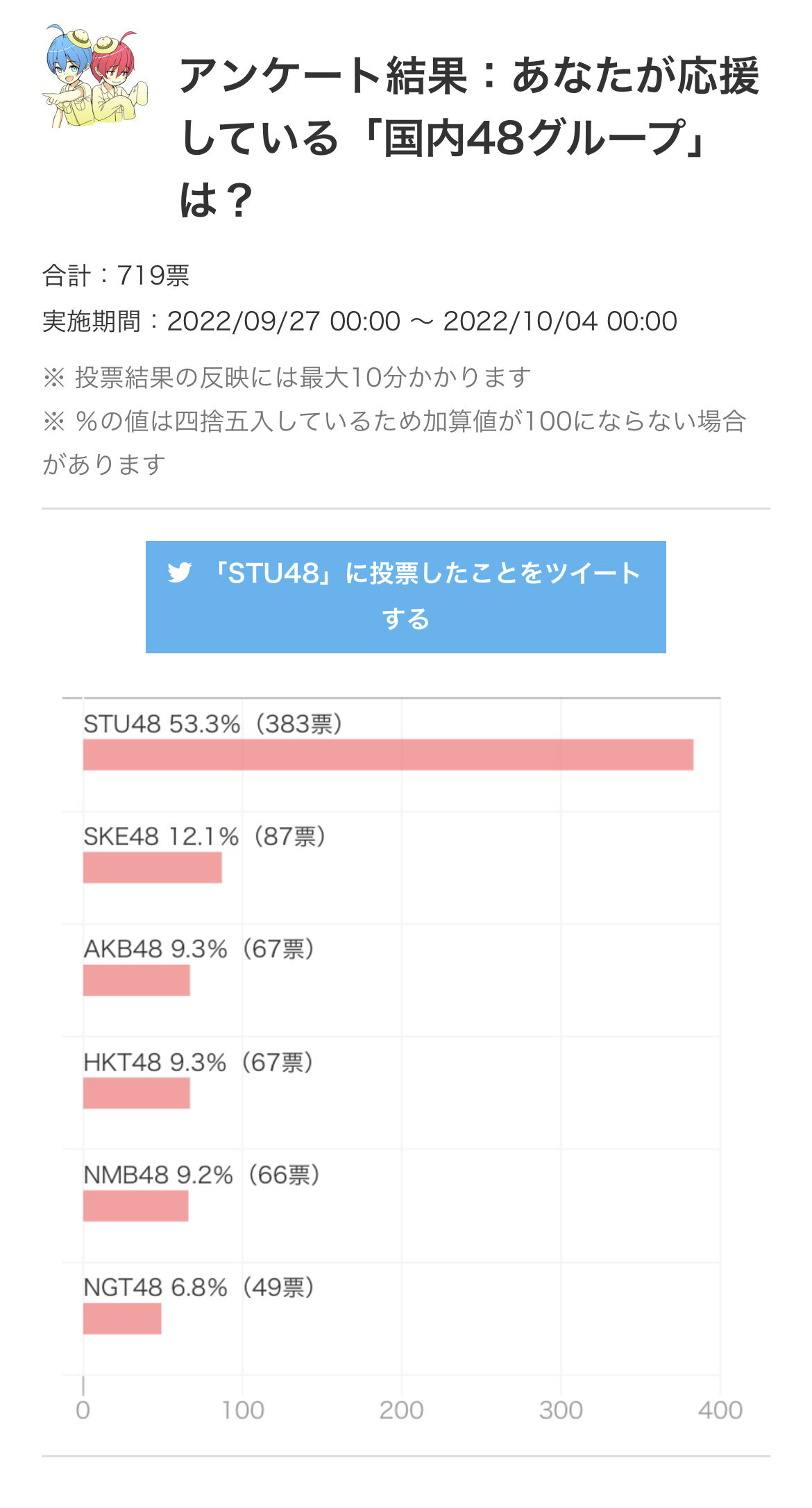Click the SKE48 pink result bar
This screenshot has height=1508, width=812.
click(152, 867)
